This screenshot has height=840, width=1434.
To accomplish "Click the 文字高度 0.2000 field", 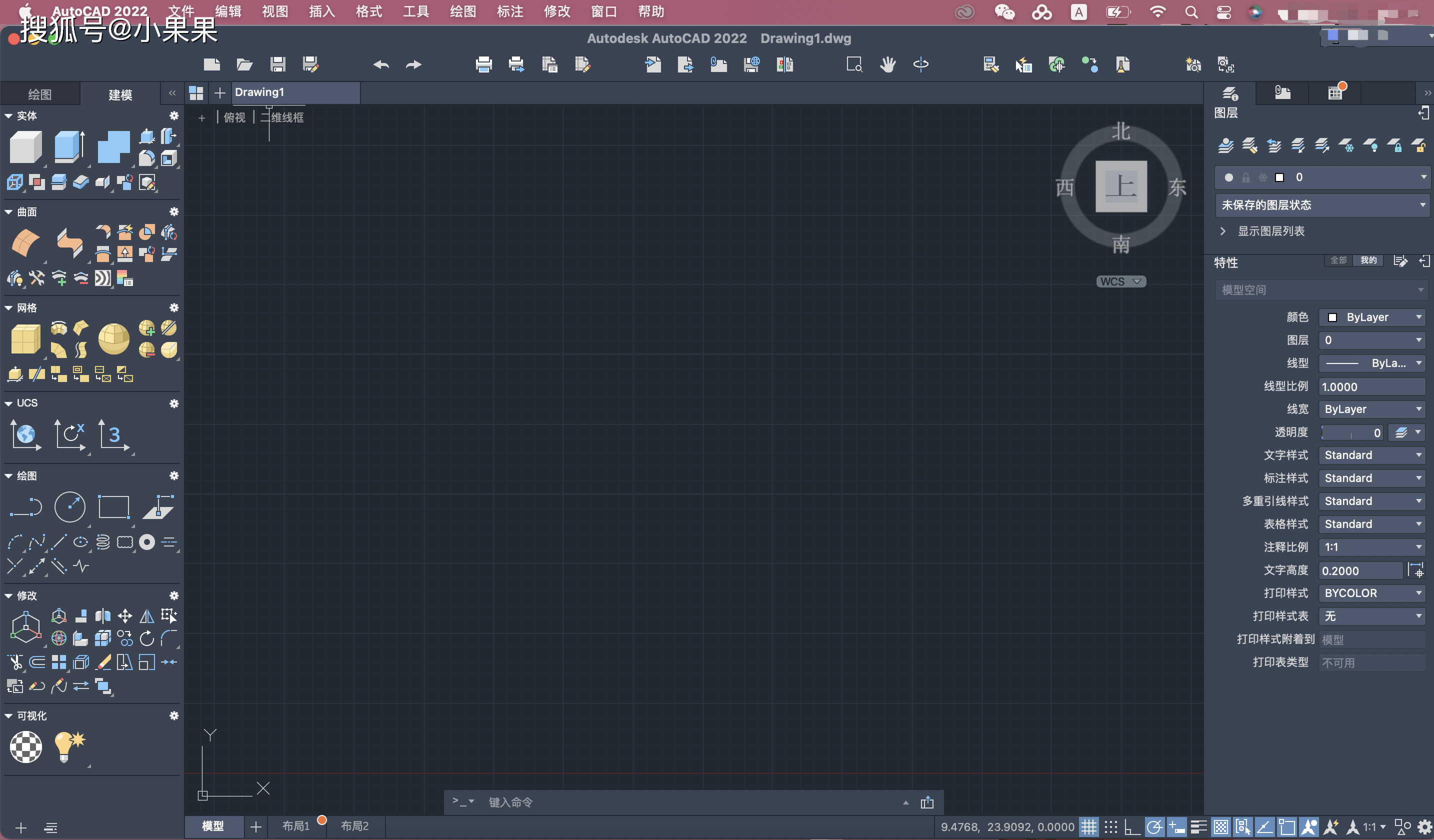I will [1360, 571].
